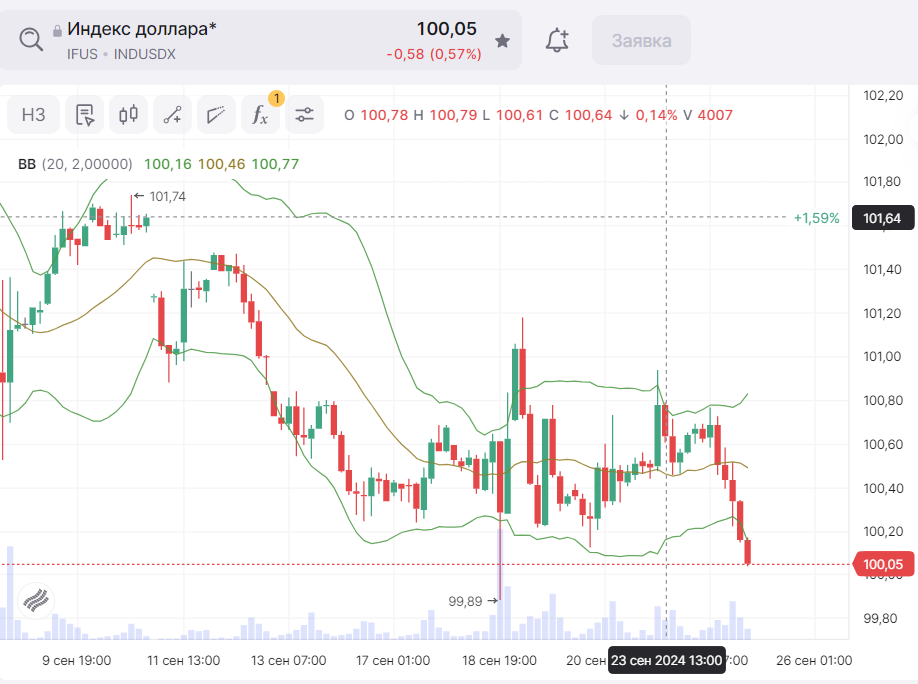Click the order-on-chart cursor icon
The image size is (918, 684).
point(85,115)
